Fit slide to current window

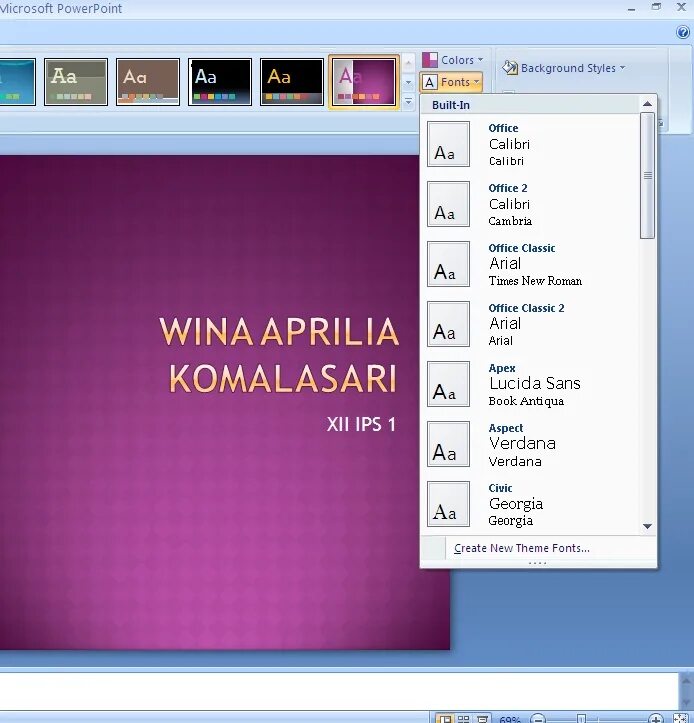[x=681, y=718]
